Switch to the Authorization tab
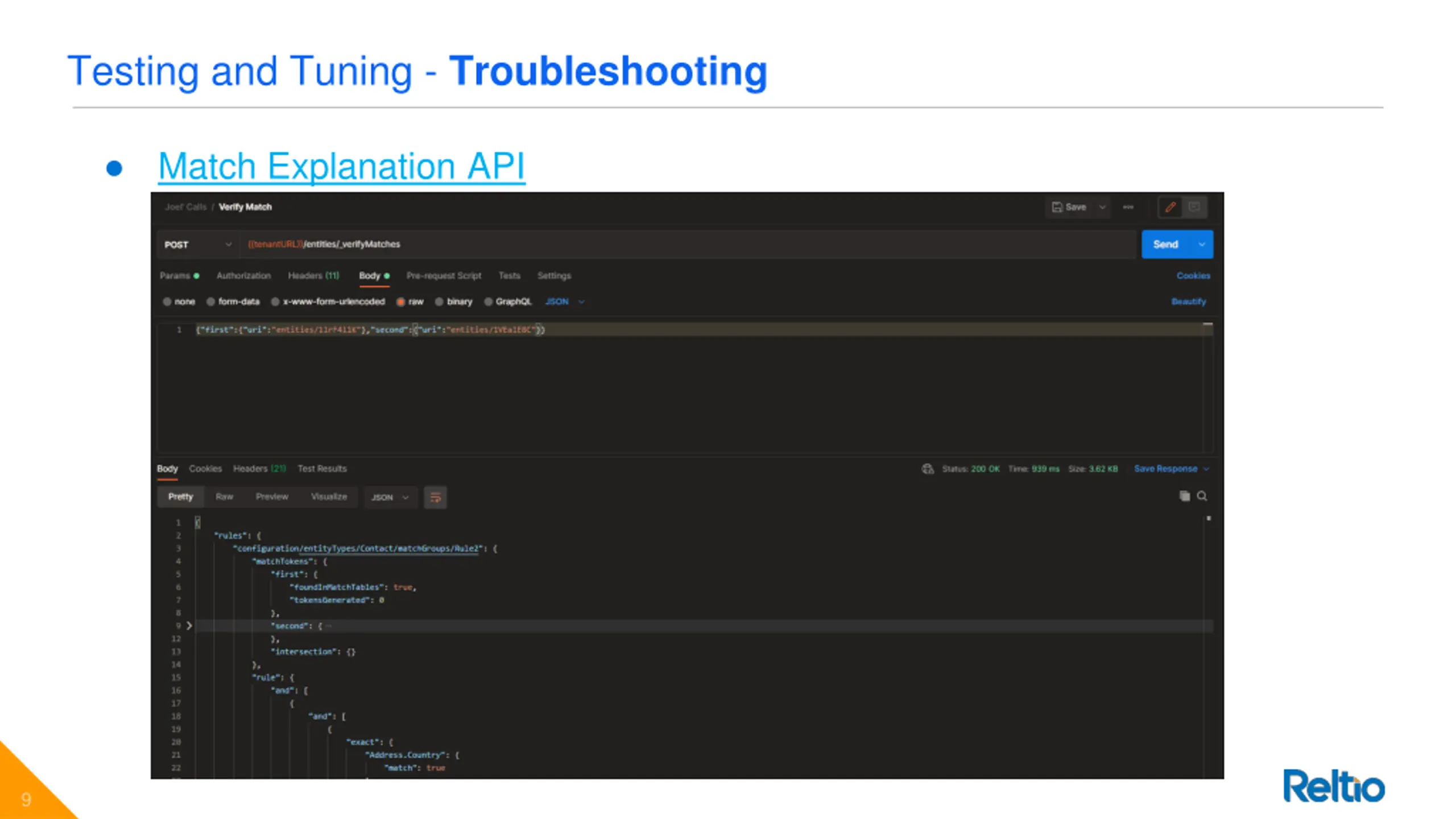This screenshot has width=1456, height=819. (243, 276)
